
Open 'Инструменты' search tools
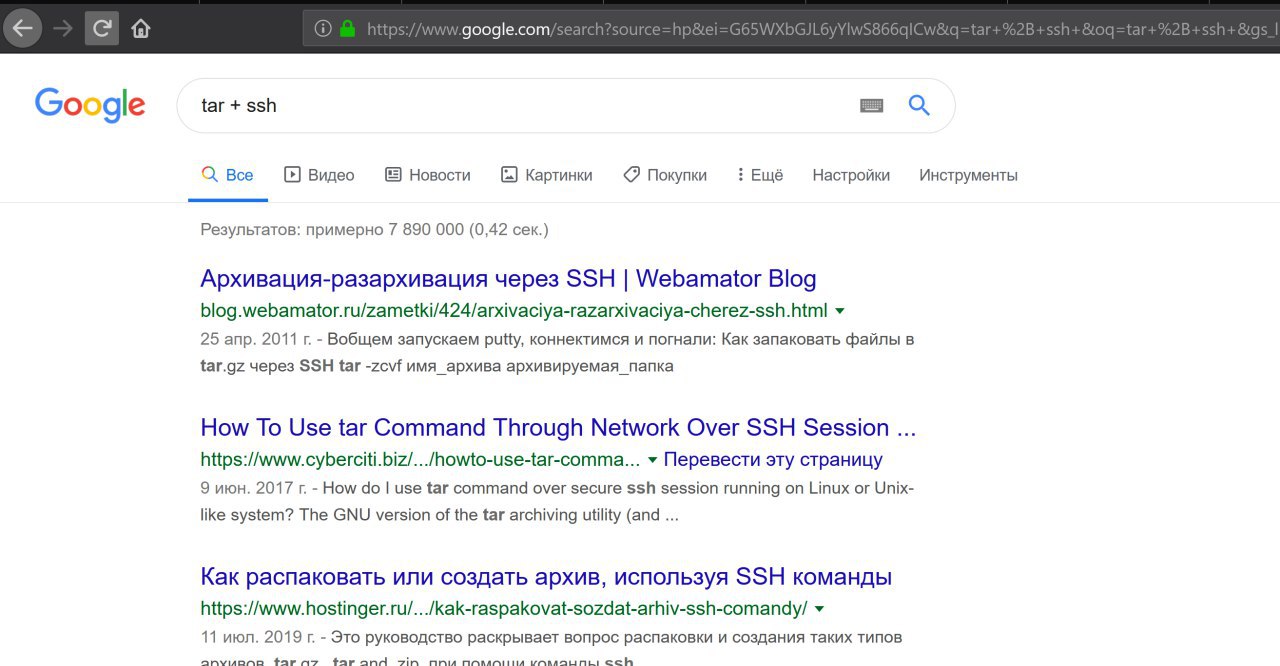point(968,175)
